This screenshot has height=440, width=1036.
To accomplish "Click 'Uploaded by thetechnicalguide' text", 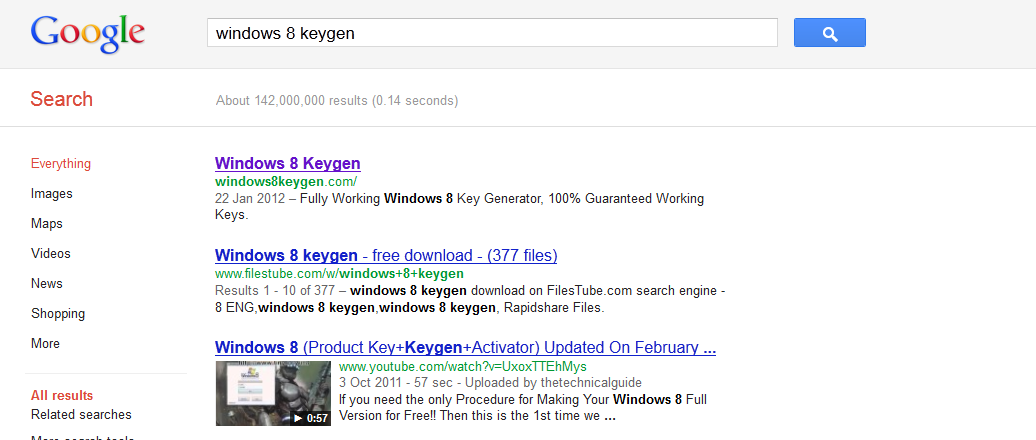I will [553, 383].
